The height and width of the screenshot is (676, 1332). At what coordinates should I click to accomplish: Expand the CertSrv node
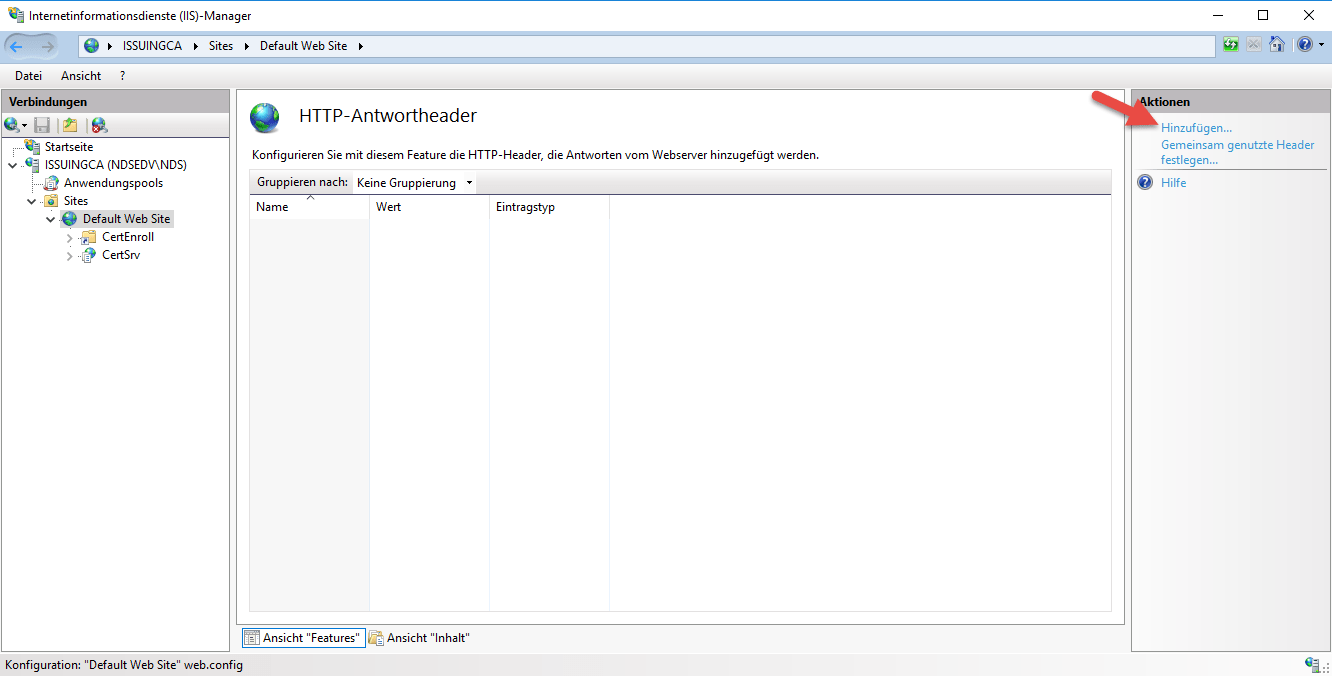click(x=69, y=255)
